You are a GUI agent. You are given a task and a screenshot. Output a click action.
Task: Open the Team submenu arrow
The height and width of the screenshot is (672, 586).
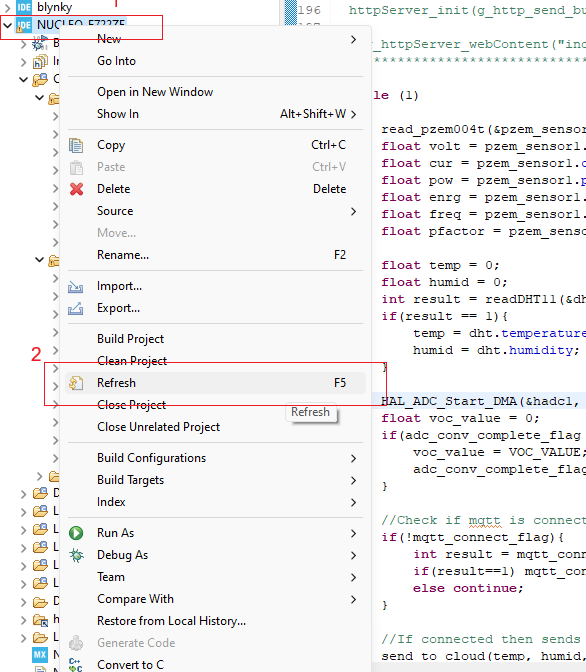tap(353, 577)
